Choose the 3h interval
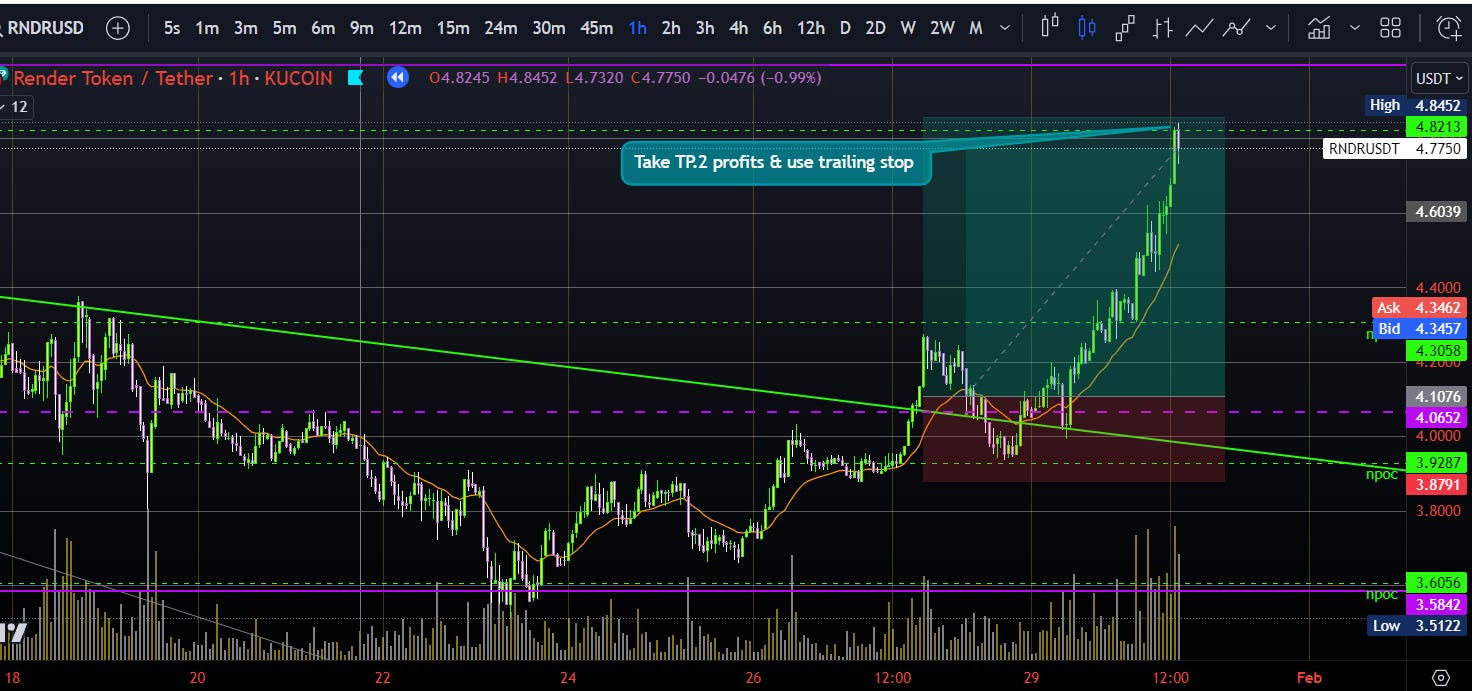The width and height of the screenshot is (1472, 691). [x=705, y=28]
